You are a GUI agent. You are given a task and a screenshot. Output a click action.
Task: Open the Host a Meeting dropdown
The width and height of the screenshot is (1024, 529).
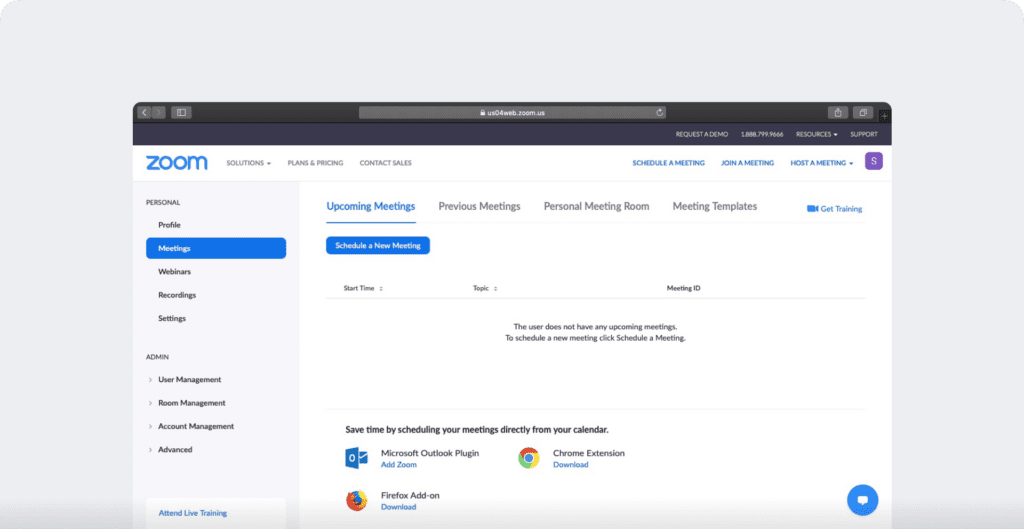pyautogui.click(x=821, y=163)
